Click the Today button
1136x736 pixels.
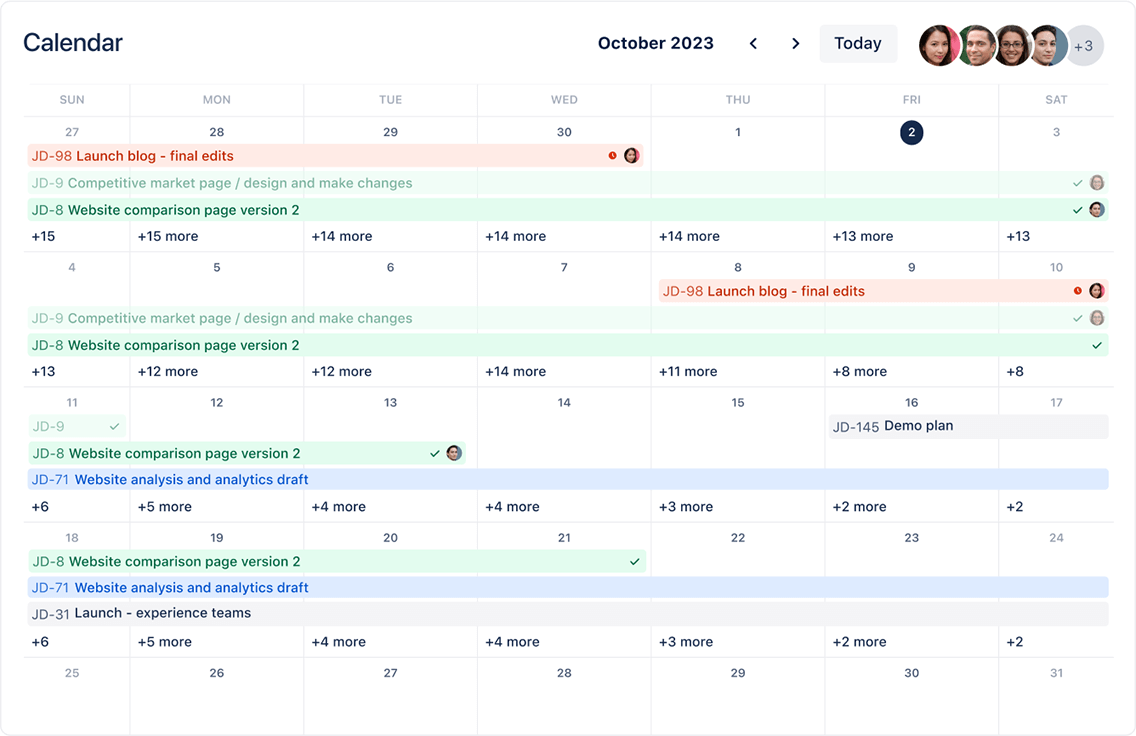coord(858,43)
